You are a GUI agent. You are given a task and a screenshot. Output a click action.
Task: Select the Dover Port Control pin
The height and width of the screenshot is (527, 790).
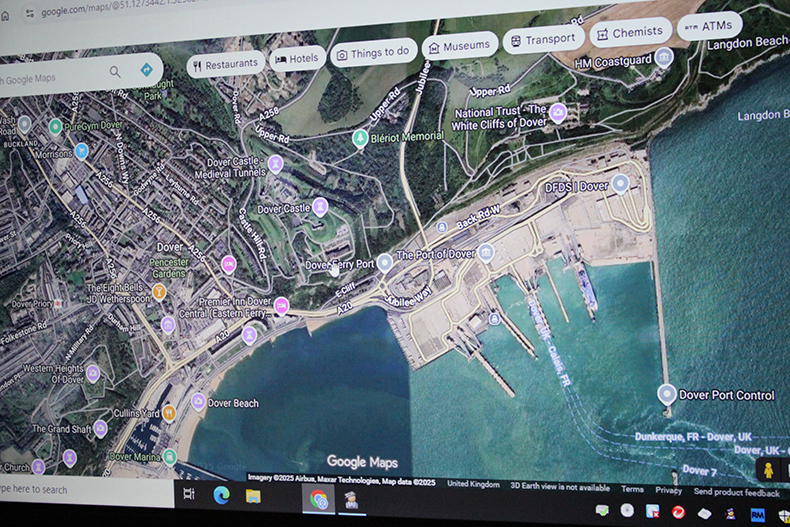click(666, 394)
